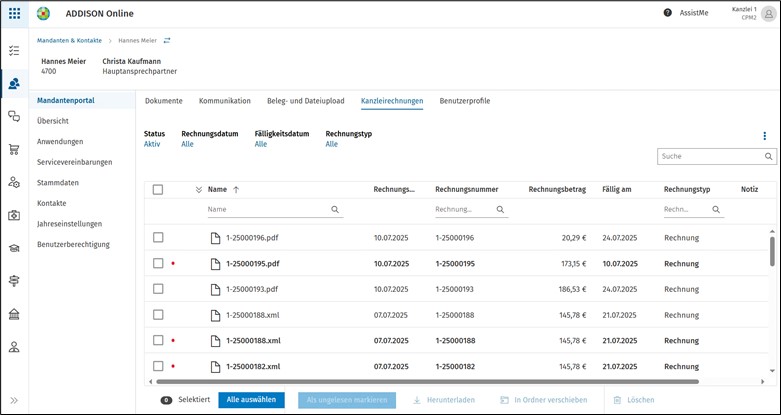Open the Rechnungstyp filter showing Alle

tap(331, 144)
